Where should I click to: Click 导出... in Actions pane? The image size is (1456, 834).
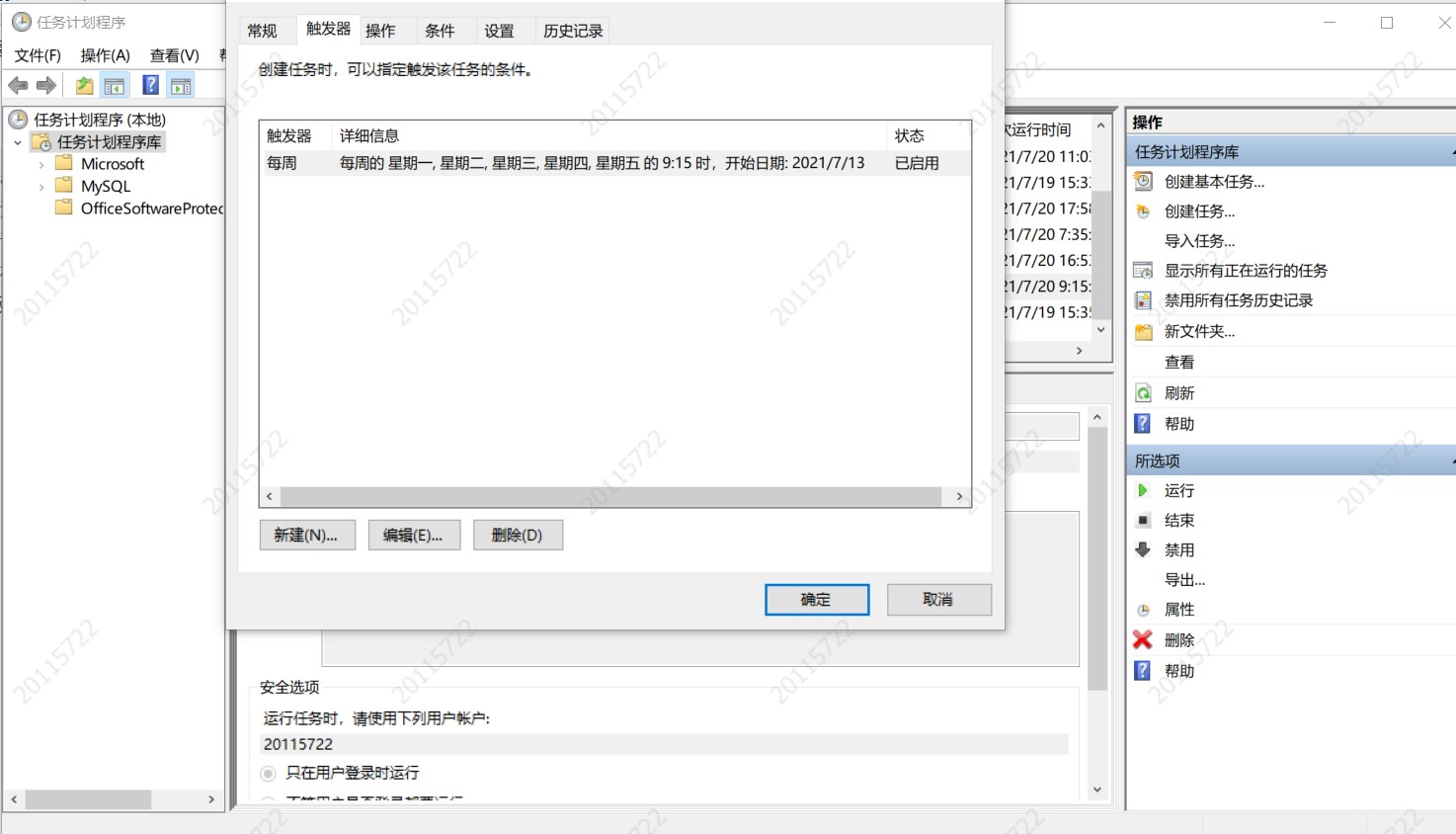1184,580
